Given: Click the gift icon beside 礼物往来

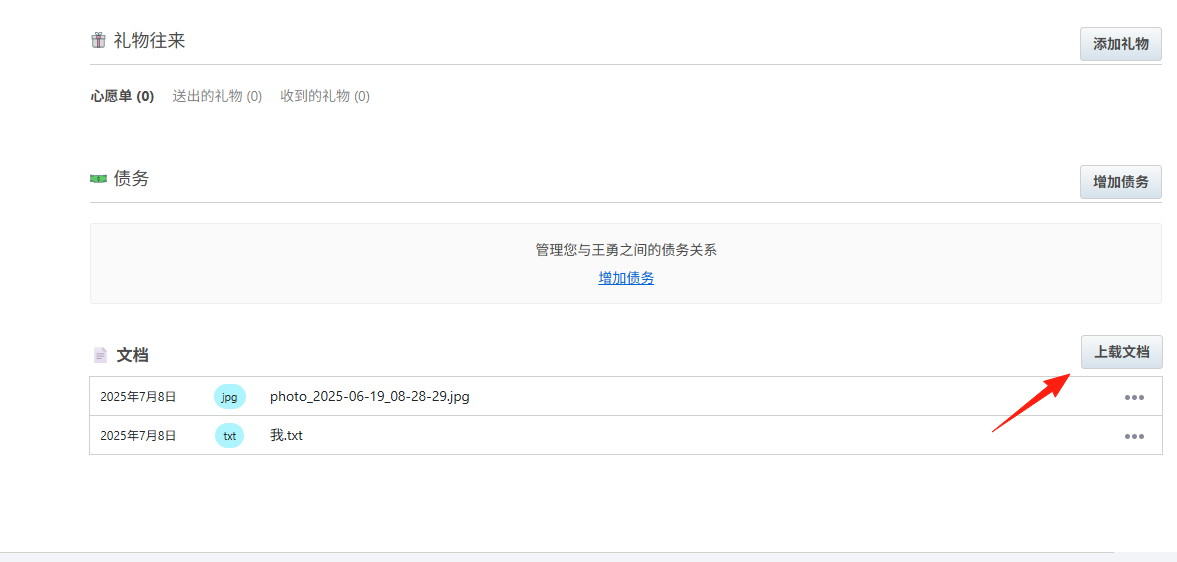Looking at the screenshot, I should pyautogui.click(x=98, y=41).
